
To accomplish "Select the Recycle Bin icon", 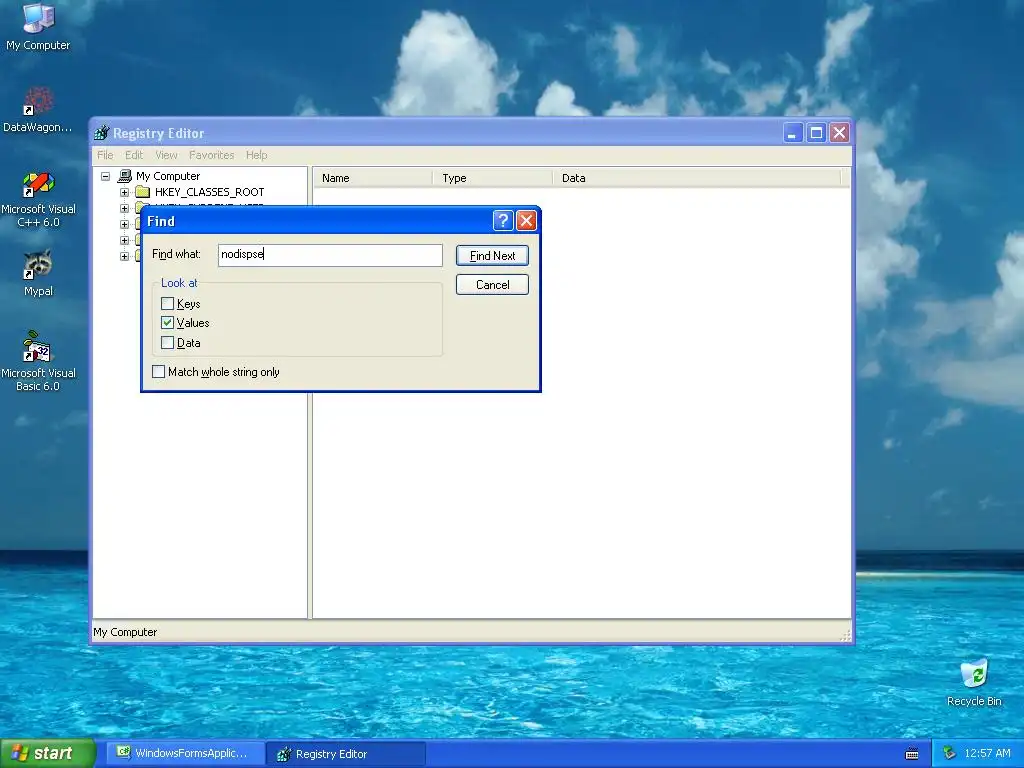I will click(x=974, y=682).
